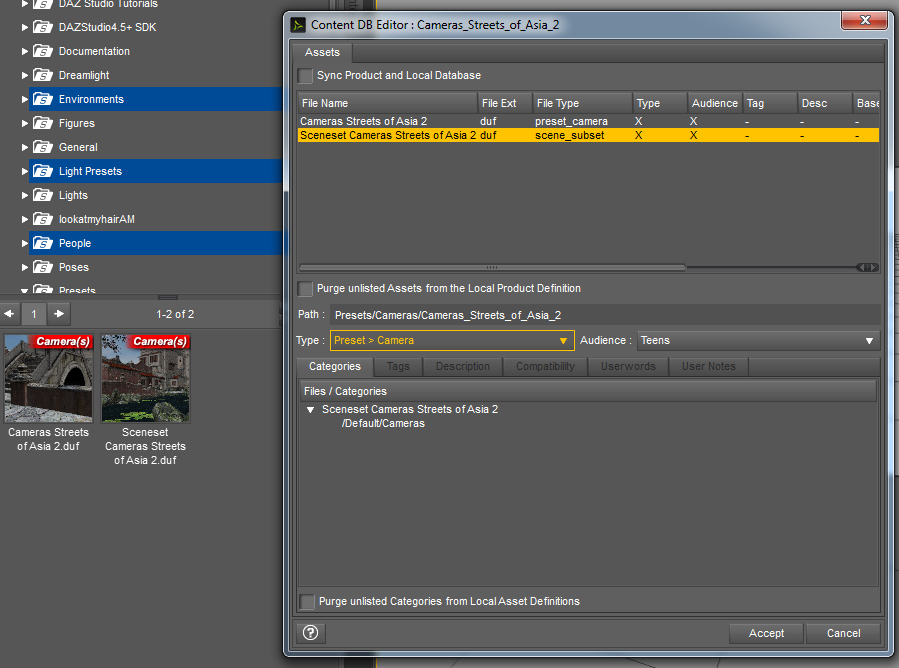Expand the Poses folder arrow
Viewport: 899px width, 668px height.
(x=25, y=268)
